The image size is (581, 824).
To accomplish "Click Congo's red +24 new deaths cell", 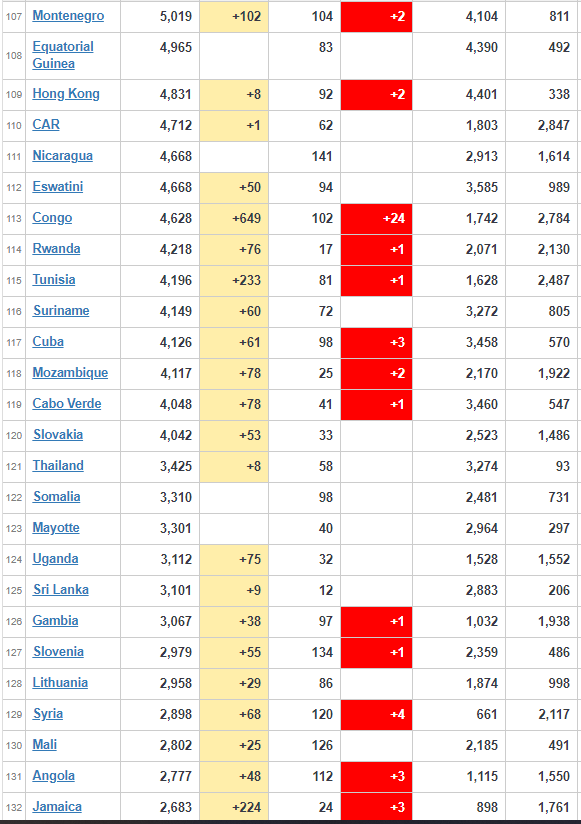I will click(376, 218).
